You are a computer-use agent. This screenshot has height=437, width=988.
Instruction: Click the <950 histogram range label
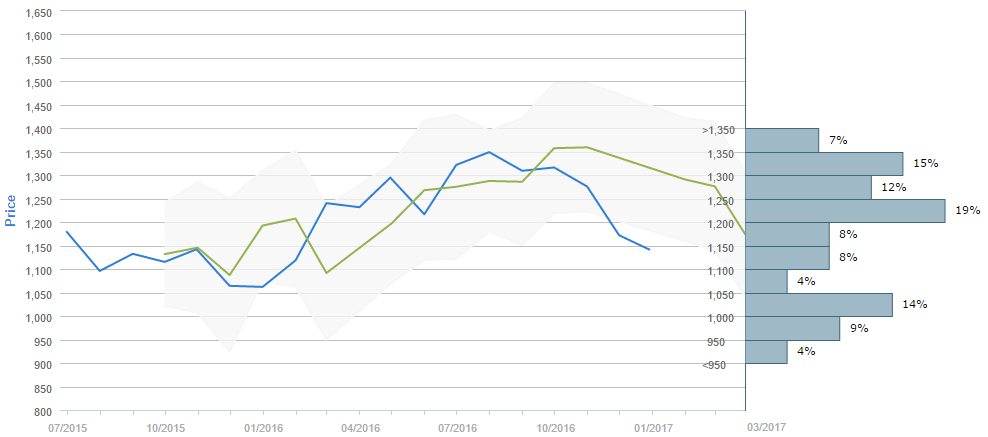(714, 365)
